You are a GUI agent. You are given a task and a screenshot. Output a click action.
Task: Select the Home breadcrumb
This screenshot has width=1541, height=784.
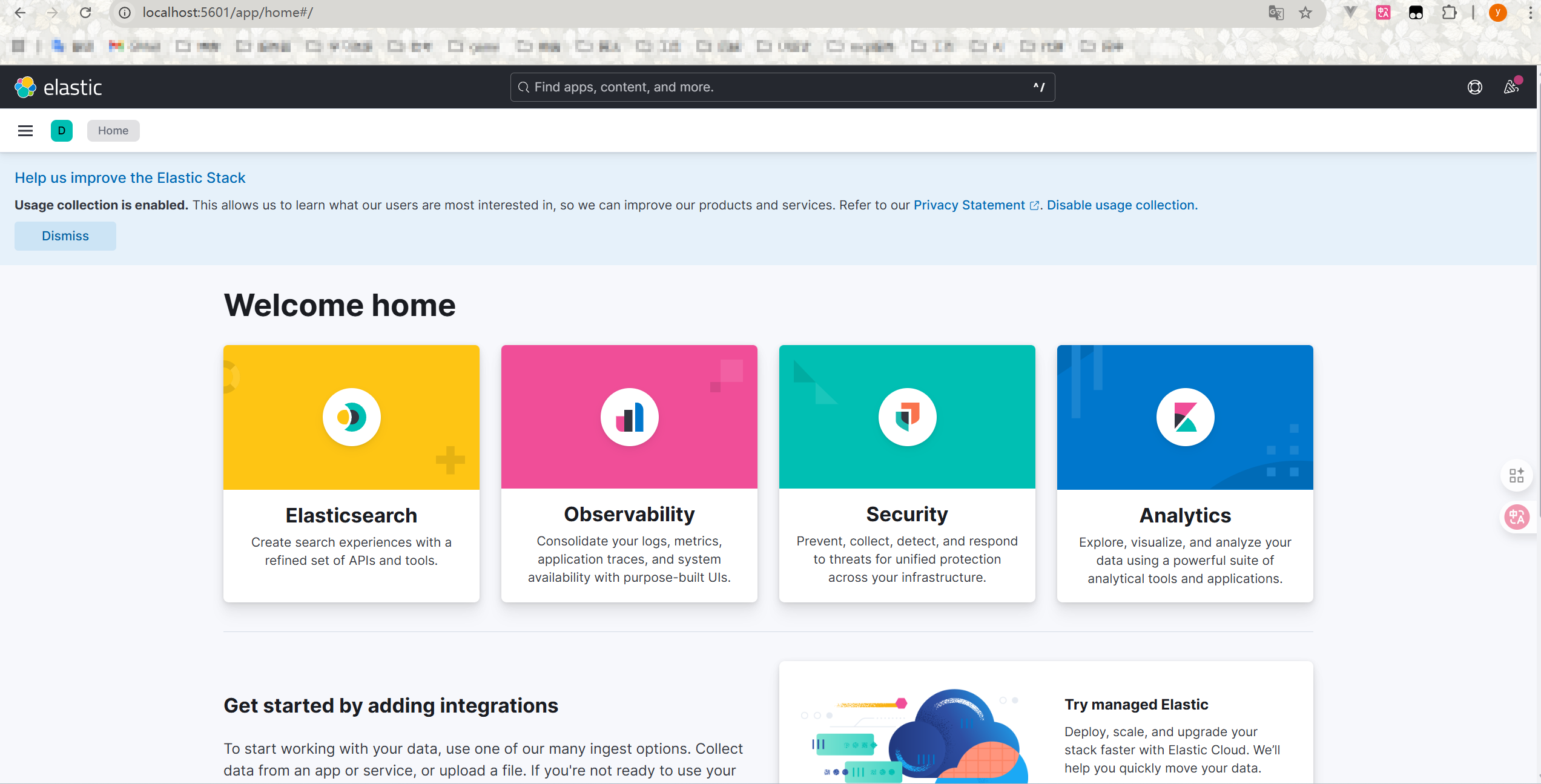click(113, 131)
